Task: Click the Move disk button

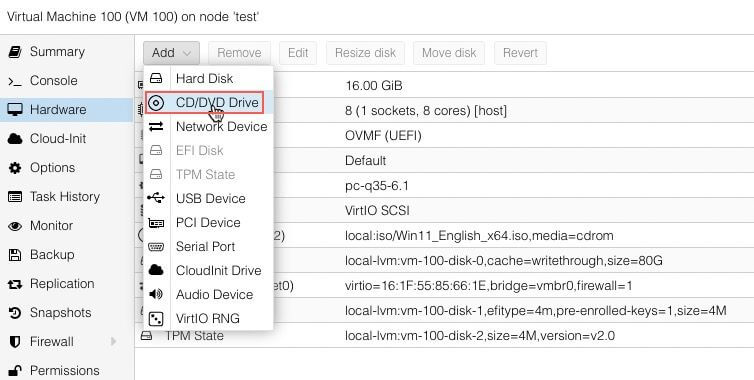Action: pyautogui.click(x=449, y=53)
